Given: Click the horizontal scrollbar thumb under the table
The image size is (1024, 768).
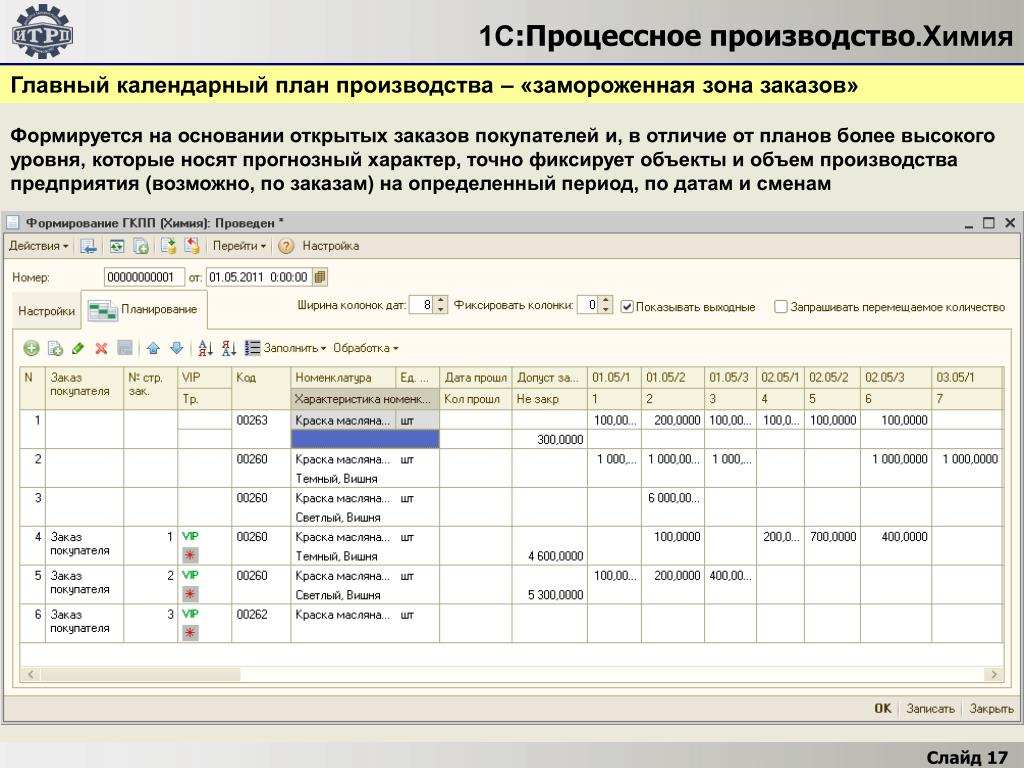Looking at the screenshot, I should [139, 674].
